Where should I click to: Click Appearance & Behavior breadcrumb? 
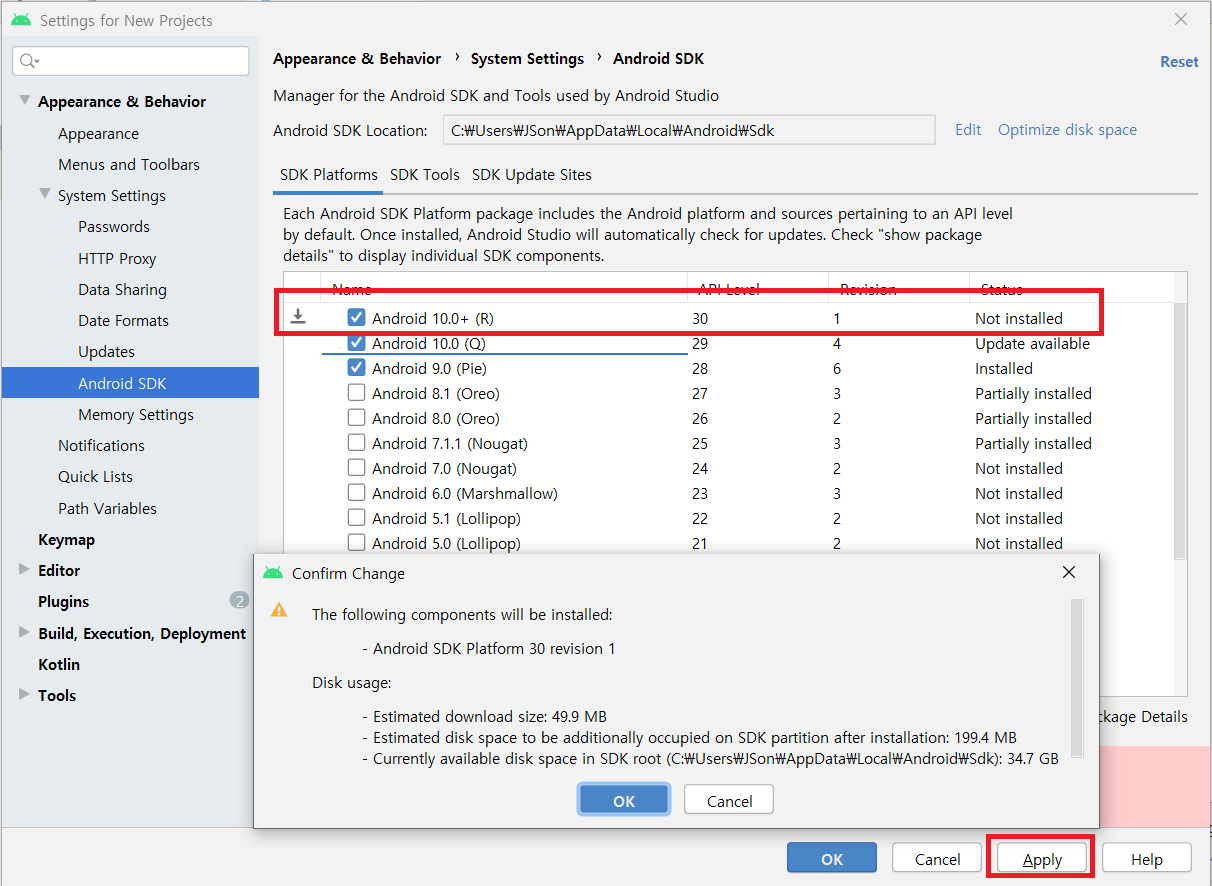357,59
